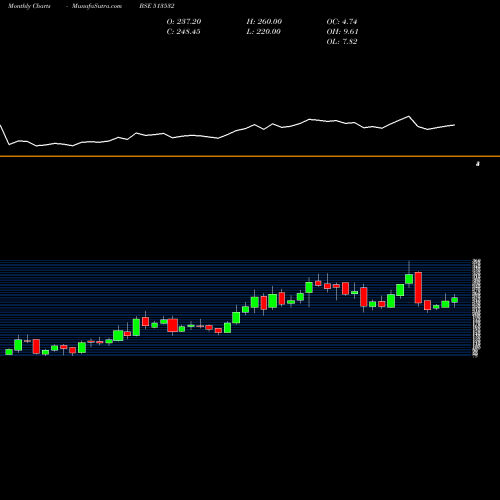Select the open value O: 237.20
The image size is (500, 500).
point(184,22)
